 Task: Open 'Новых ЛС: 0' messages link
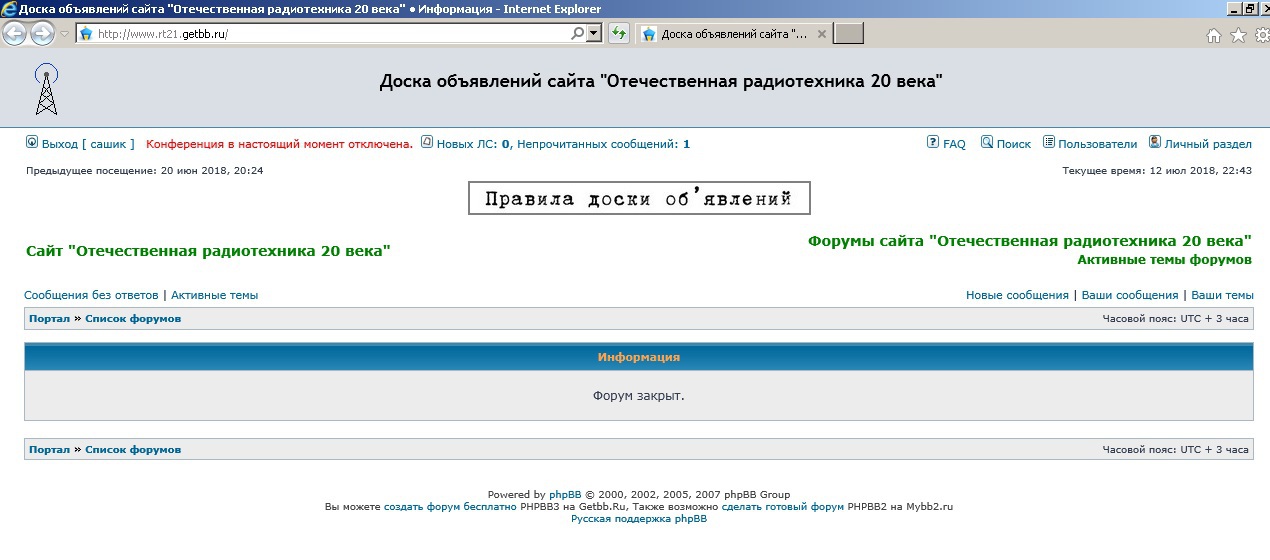point(474,144)
